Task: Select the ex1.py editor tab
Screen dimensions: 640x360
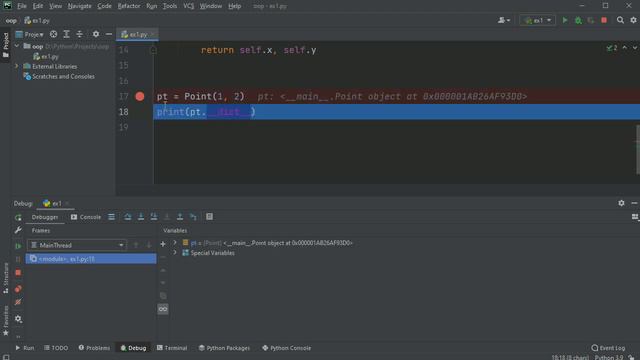Action: [137, 35]
